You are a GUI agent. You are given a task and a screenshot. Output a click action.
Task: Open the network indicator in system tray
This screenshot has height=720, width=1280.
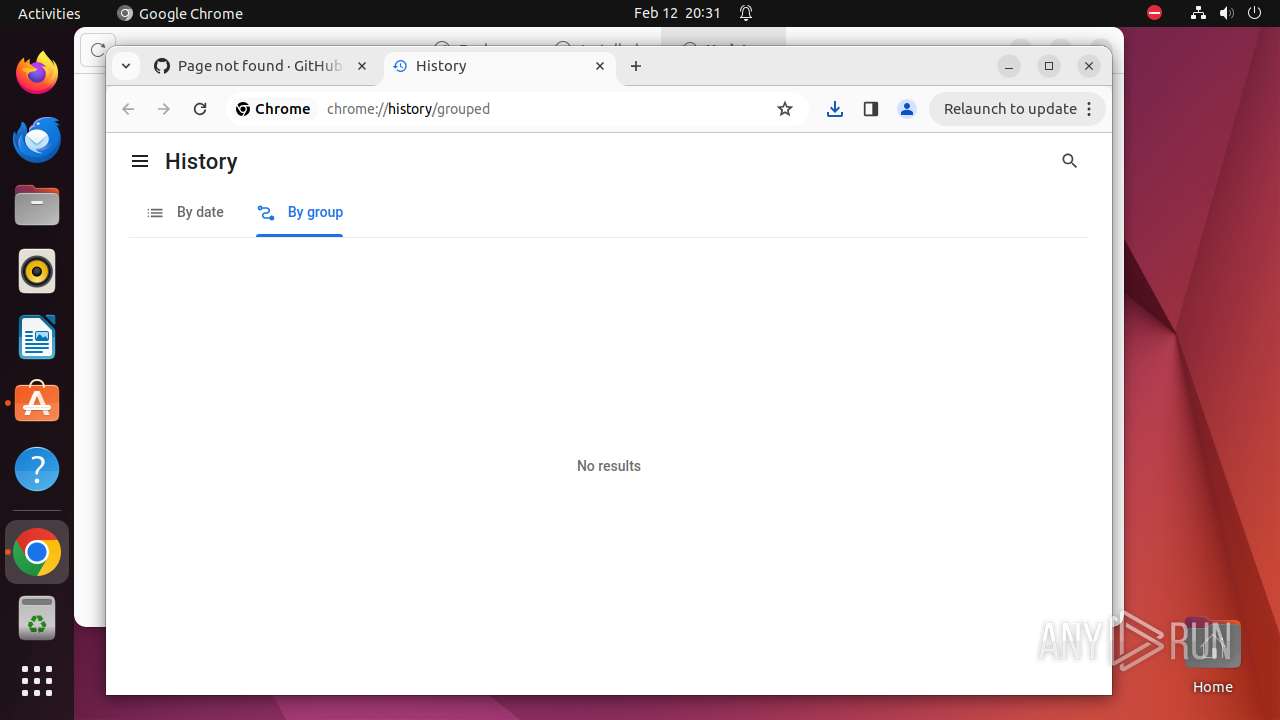pyautogui.click(x=1198, y=13)
